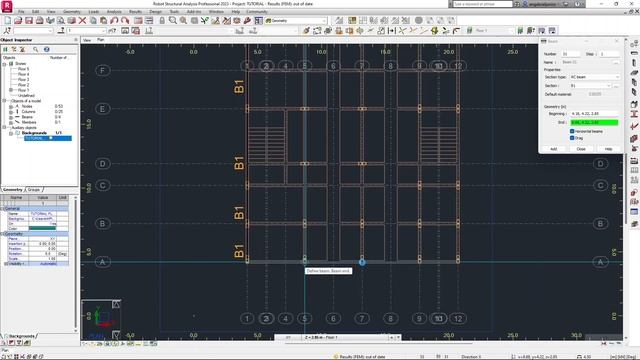
Task: Click the green Color swatch in properties
Action: [42, 229]
